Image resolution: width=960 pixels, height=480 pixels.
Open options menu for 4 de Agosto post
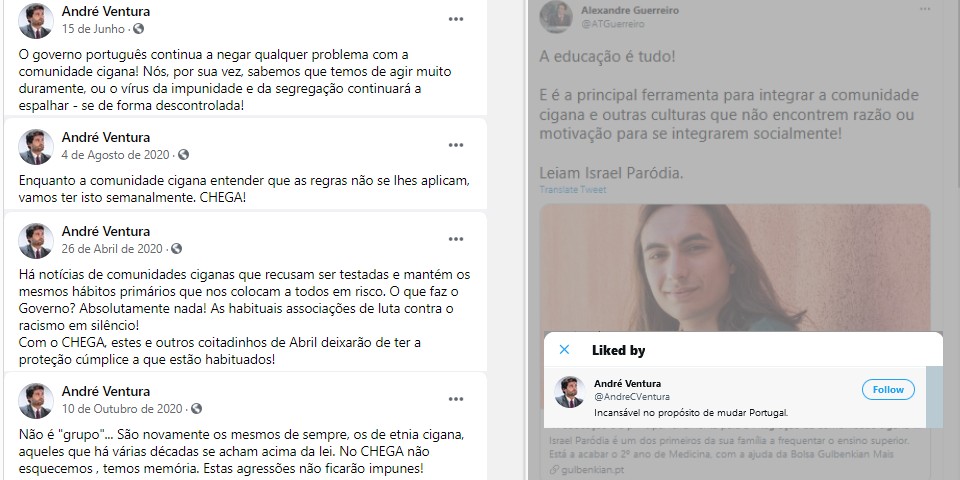(456, 145)
